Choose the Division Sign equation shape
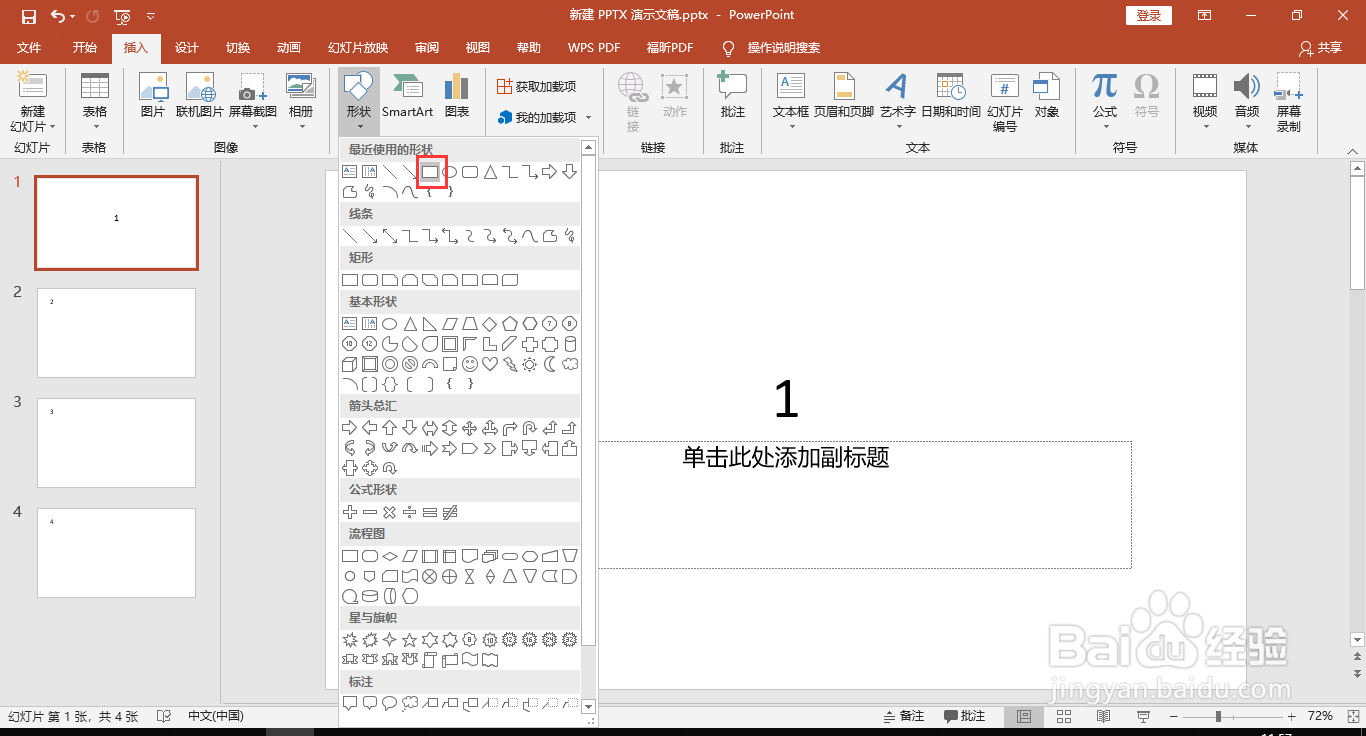Screen dimensions: 1366x736 point(410,512)
